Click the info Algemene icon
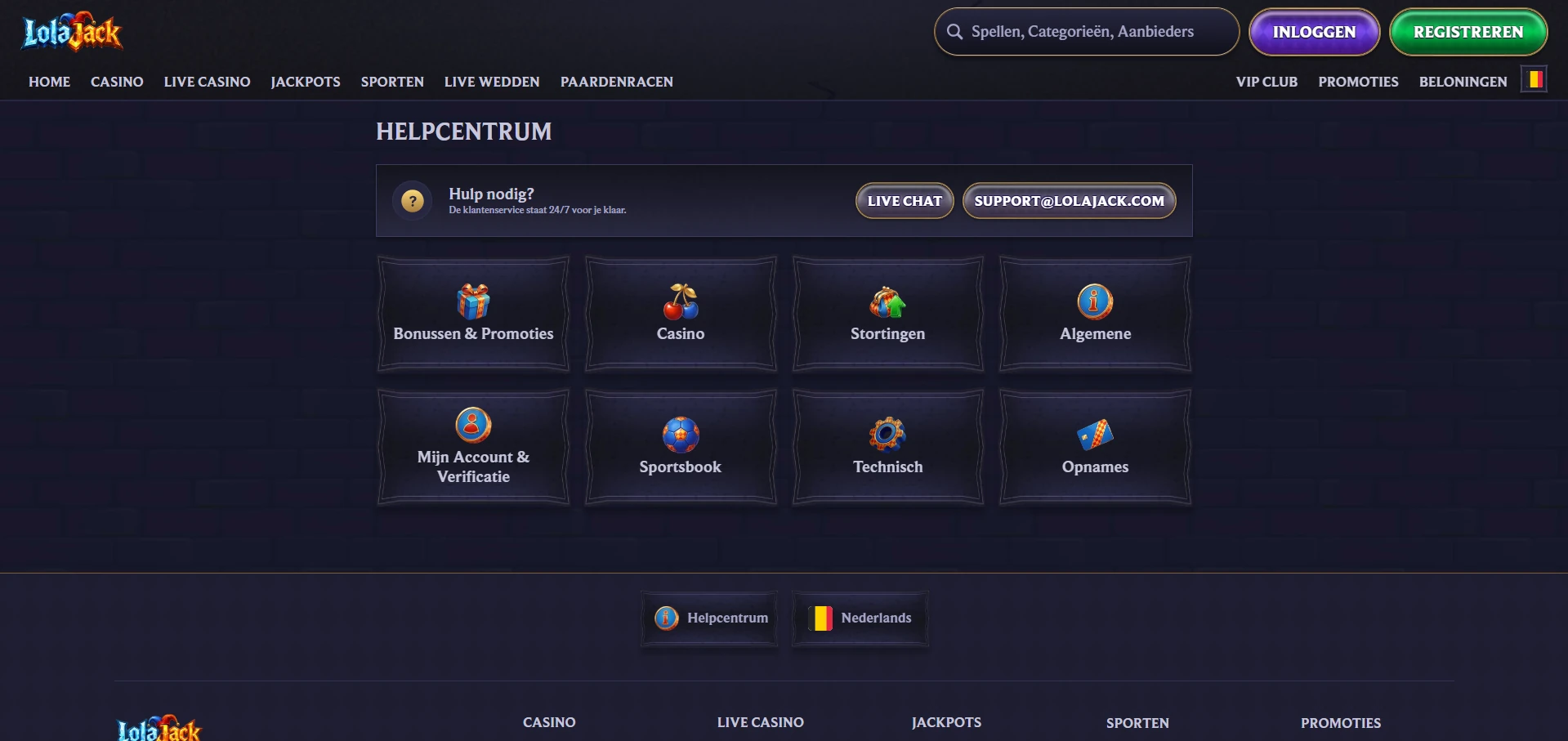 point(1095,301)
